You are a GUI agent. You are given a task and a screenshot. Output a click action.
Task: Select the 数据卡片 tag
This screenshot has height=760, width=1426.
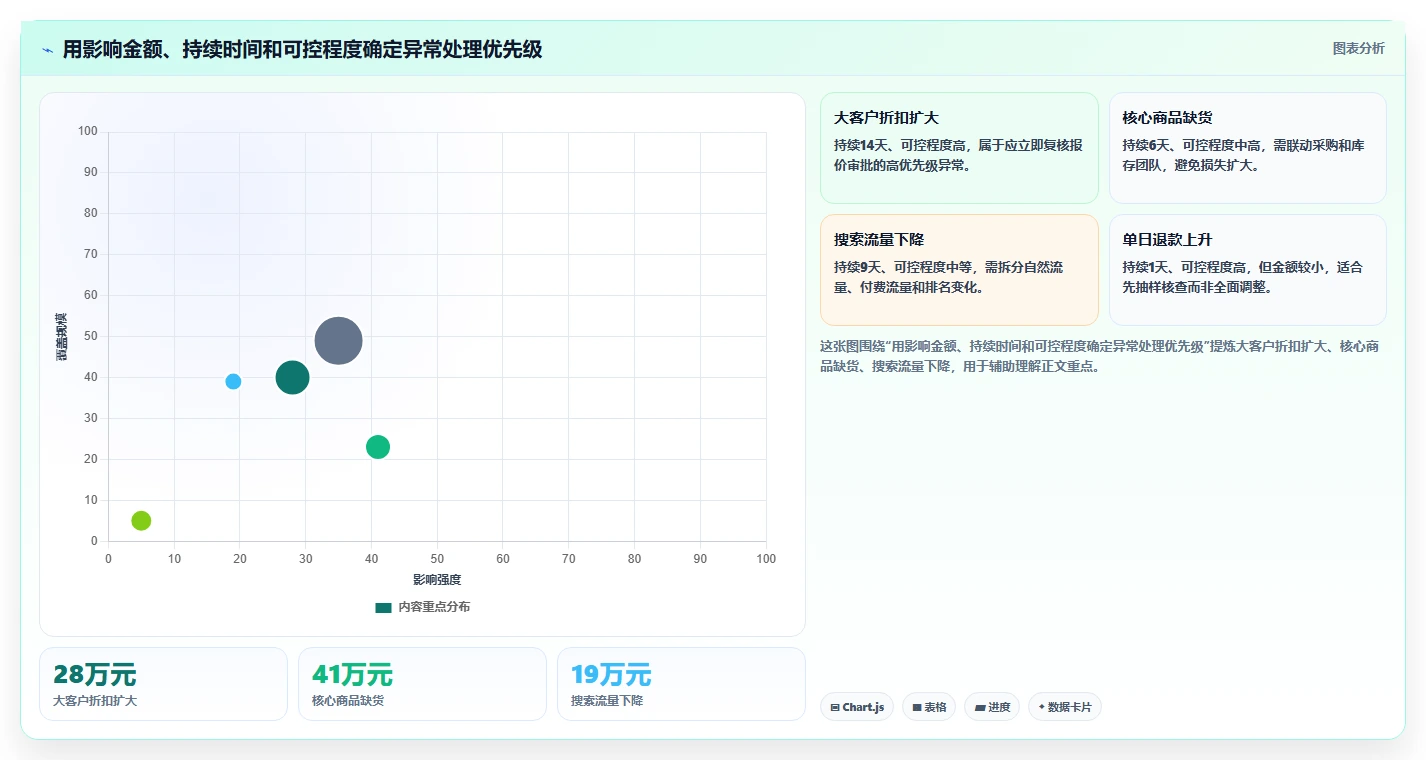[1065, 707]
